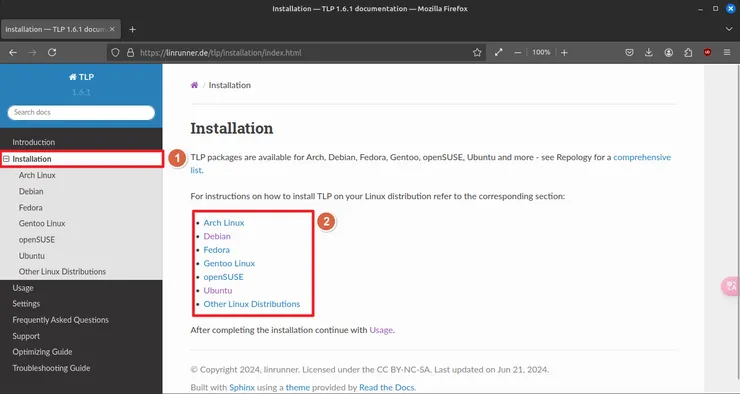
Task: Follow the Usage link after installation text
Action: (381, 330)
